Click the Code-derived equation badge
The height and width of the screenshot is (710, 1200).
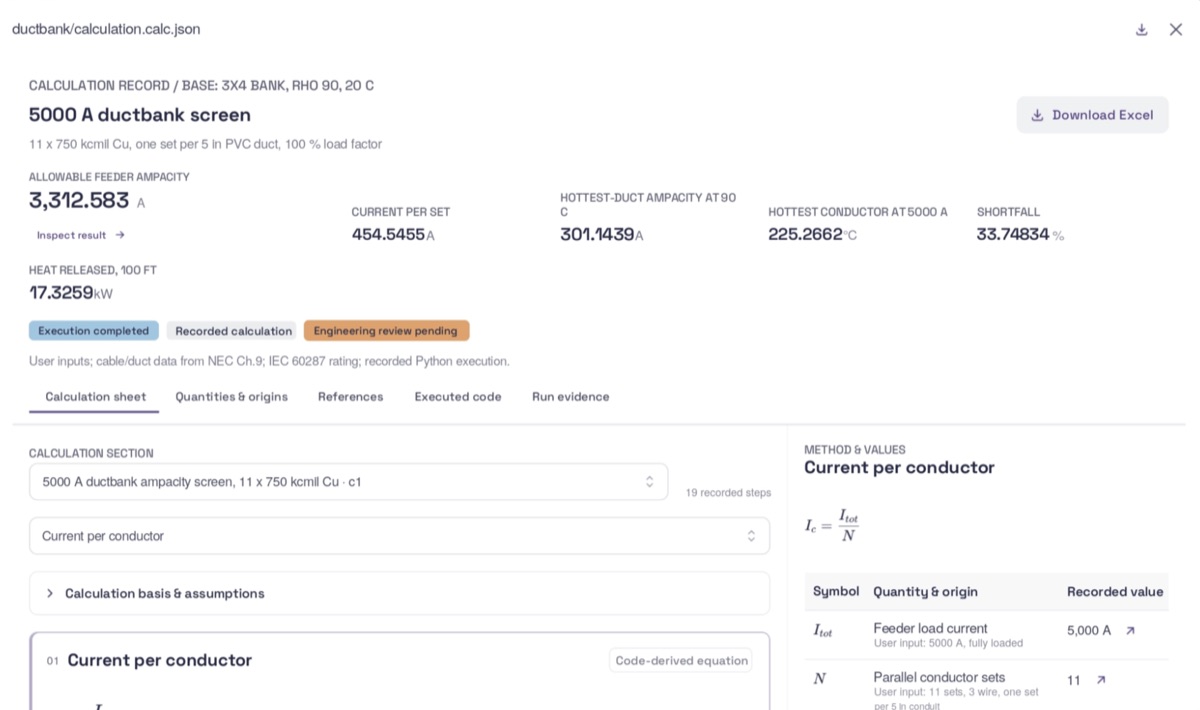coord(681,660)
